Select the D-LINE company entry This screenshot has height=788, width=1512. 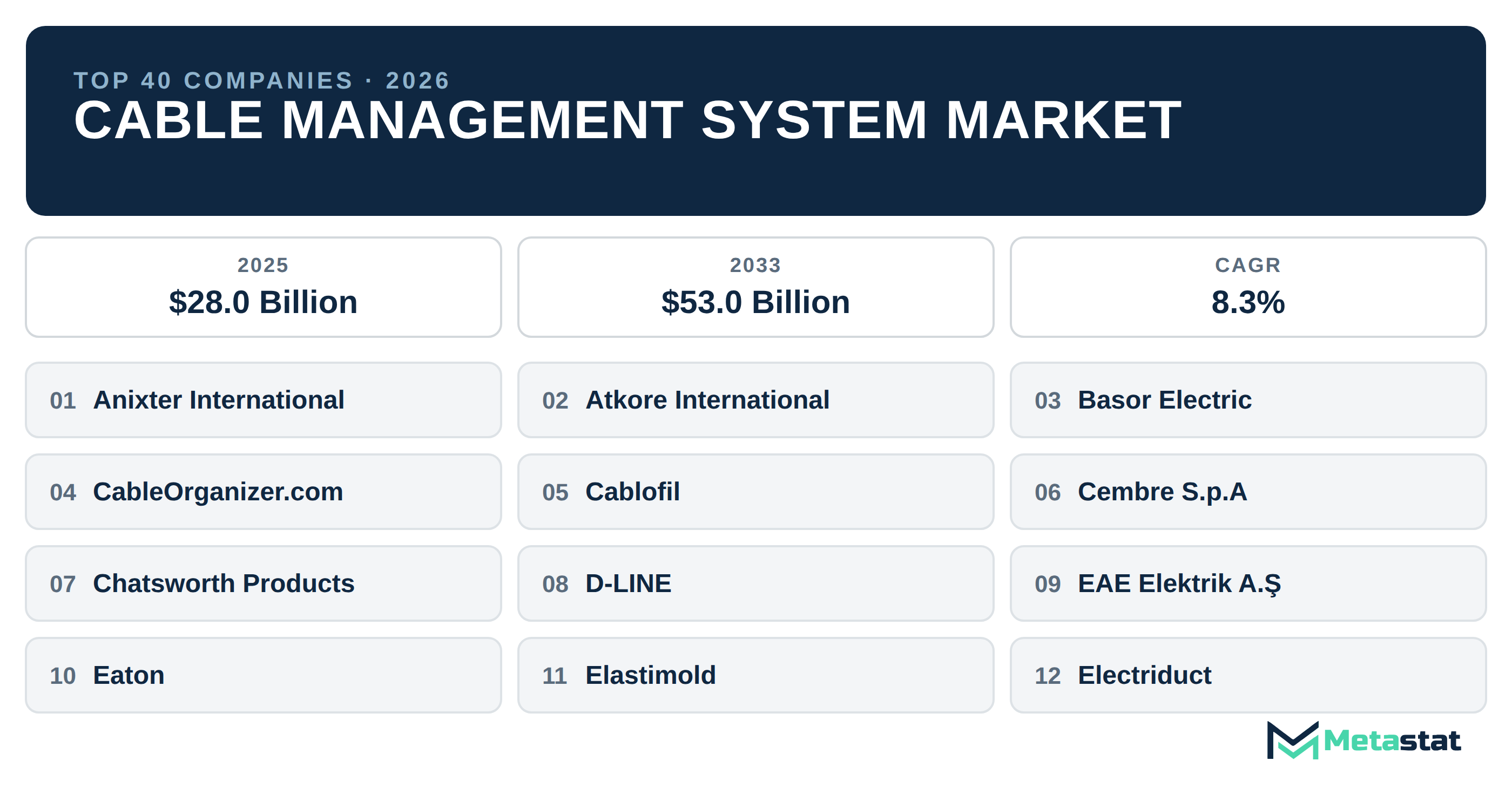pos(755,583)
